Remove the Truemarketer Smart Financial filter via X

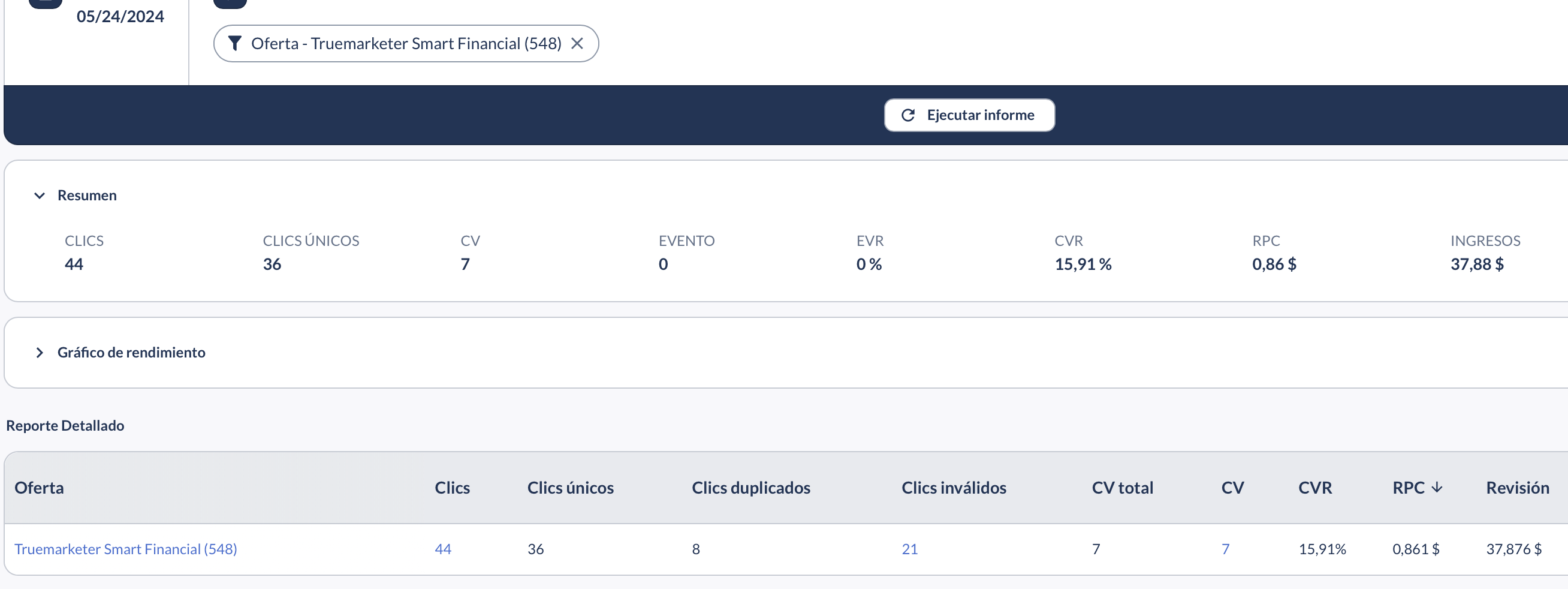point(578,43)
